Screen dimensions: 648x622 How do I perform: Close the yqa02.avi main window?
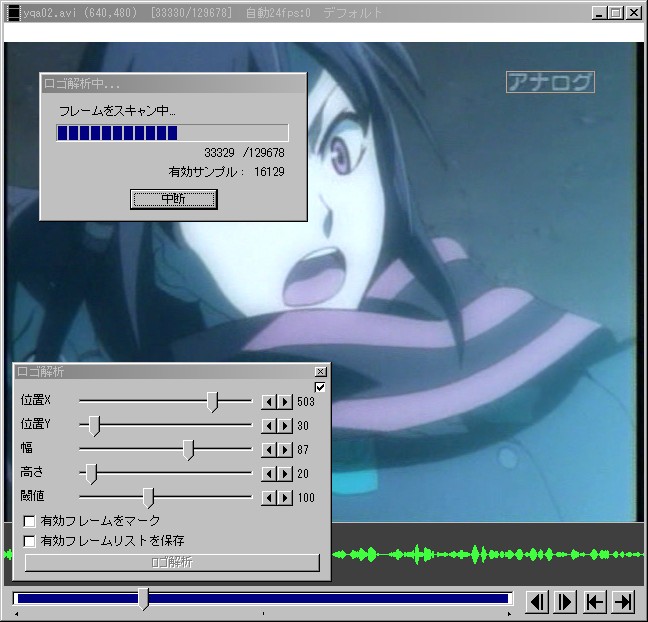(x=634, y=13)
